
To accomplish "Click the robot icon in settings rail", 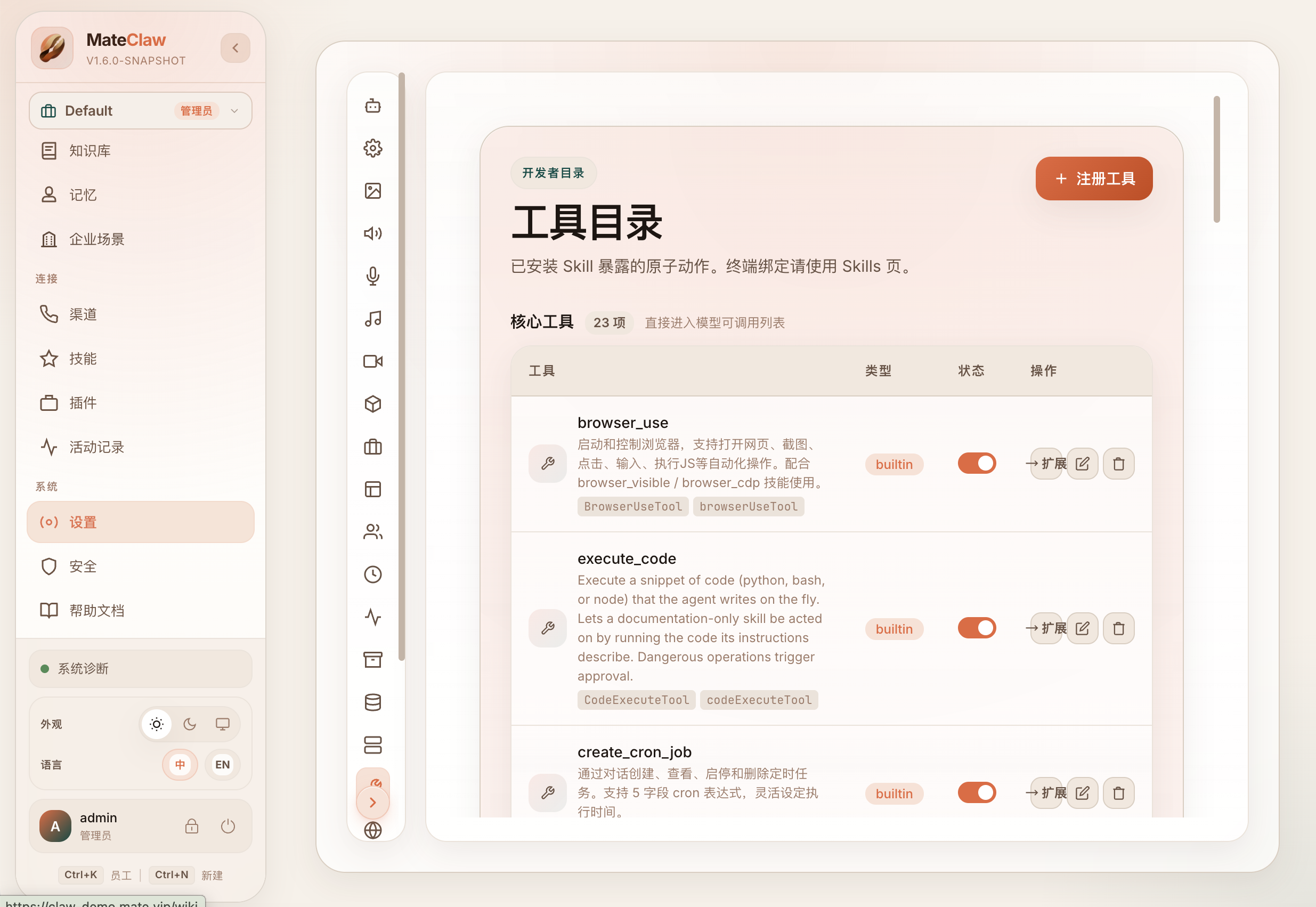I will point(373,106).
